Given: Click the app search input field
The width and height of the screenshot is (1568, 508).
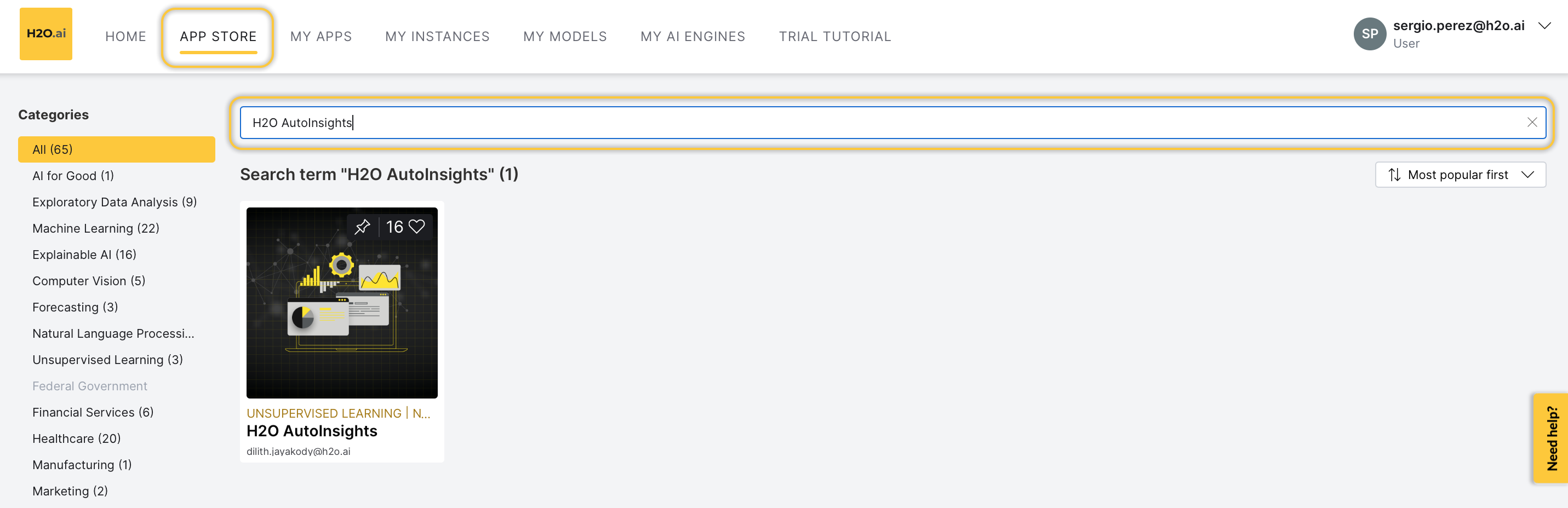Looking at the screenshot, I should pyautogui.click(x=892, y=123).
